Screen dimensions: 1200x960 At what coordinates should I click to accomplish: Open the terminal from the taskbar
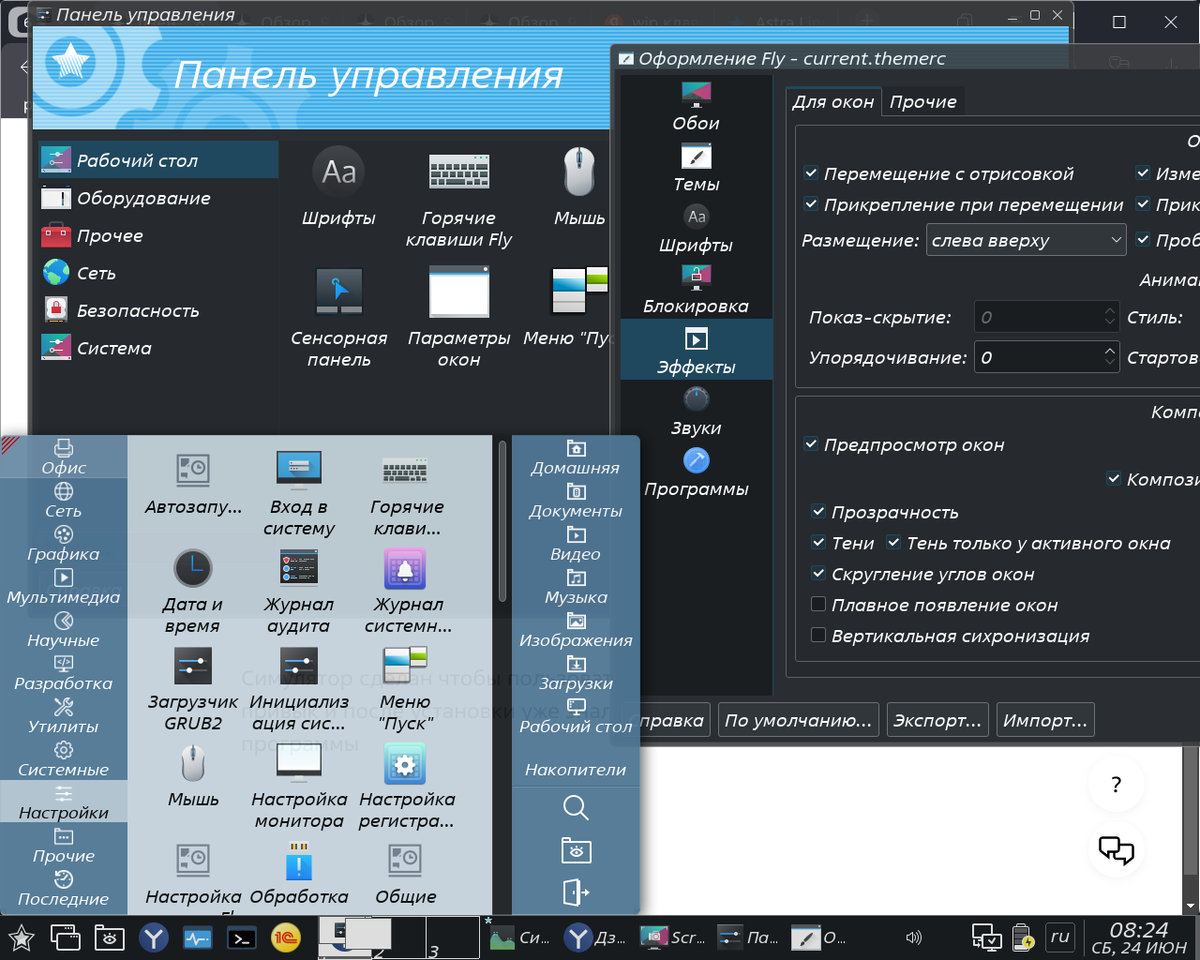(x=241, y=938)
